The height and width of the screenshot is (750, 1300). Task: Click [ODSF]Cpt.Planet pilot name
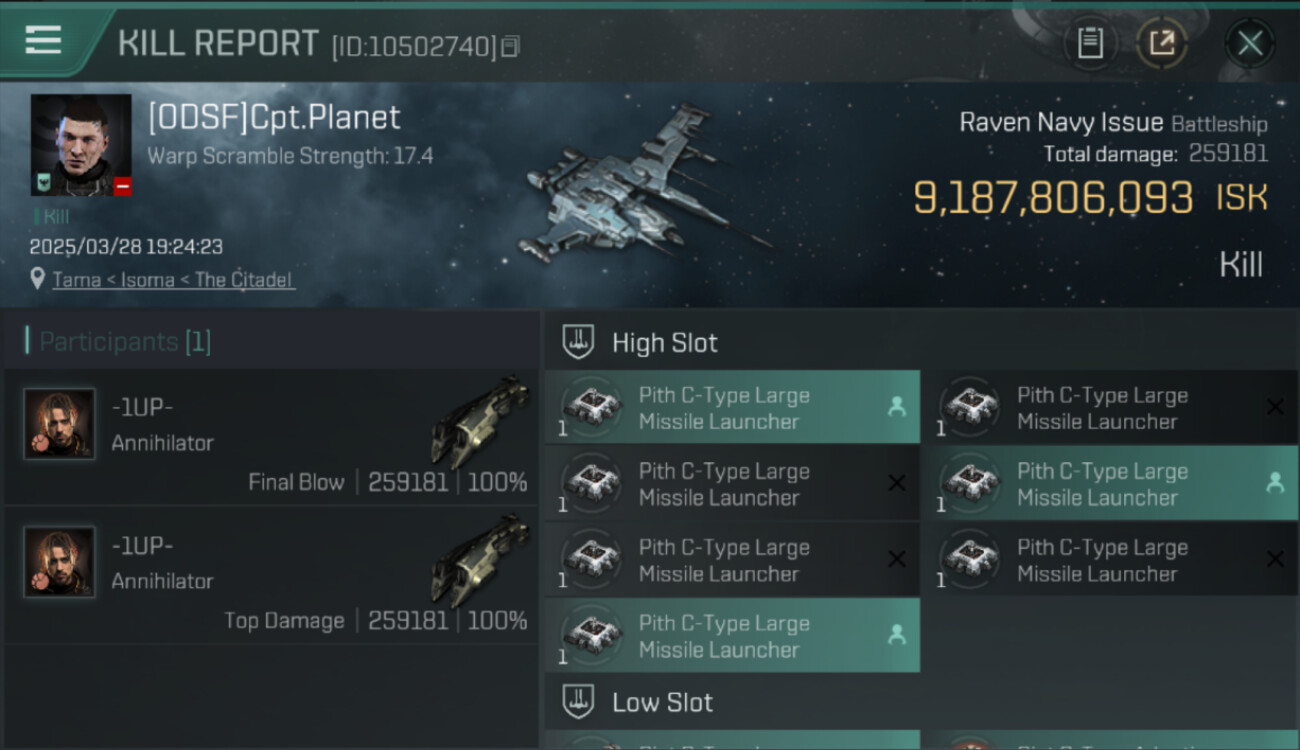pos(274,117)
